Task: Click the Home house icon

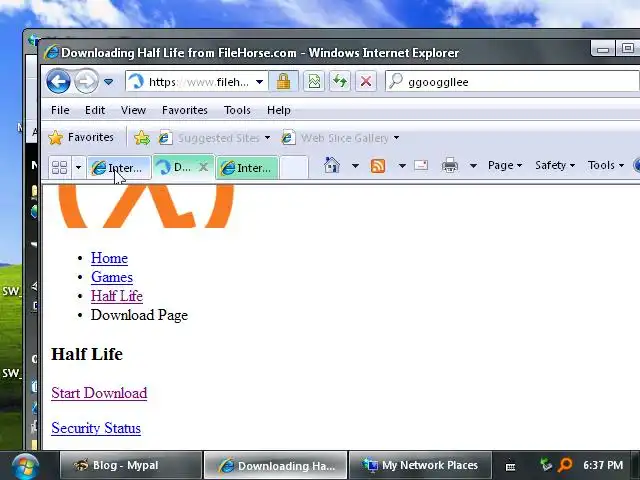Action: pos(331,165)
